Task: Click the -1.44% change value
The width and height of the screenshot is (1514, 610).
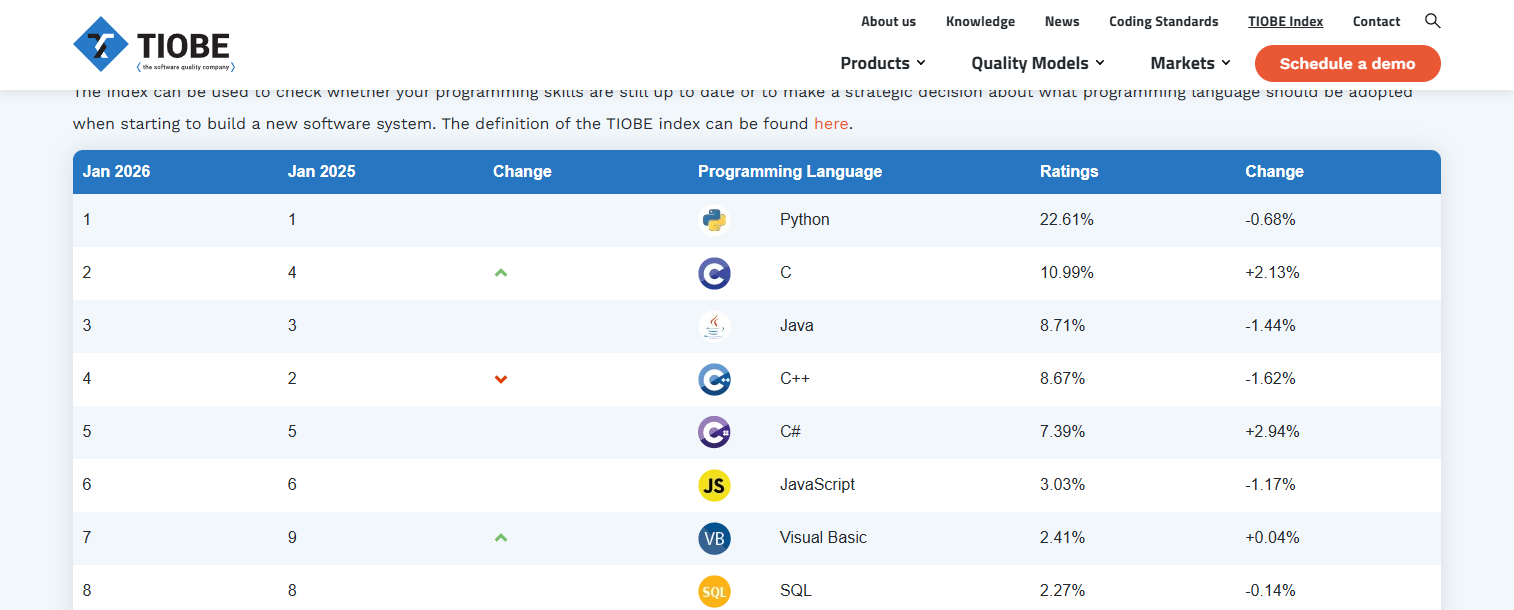Action: (1270, 326)
